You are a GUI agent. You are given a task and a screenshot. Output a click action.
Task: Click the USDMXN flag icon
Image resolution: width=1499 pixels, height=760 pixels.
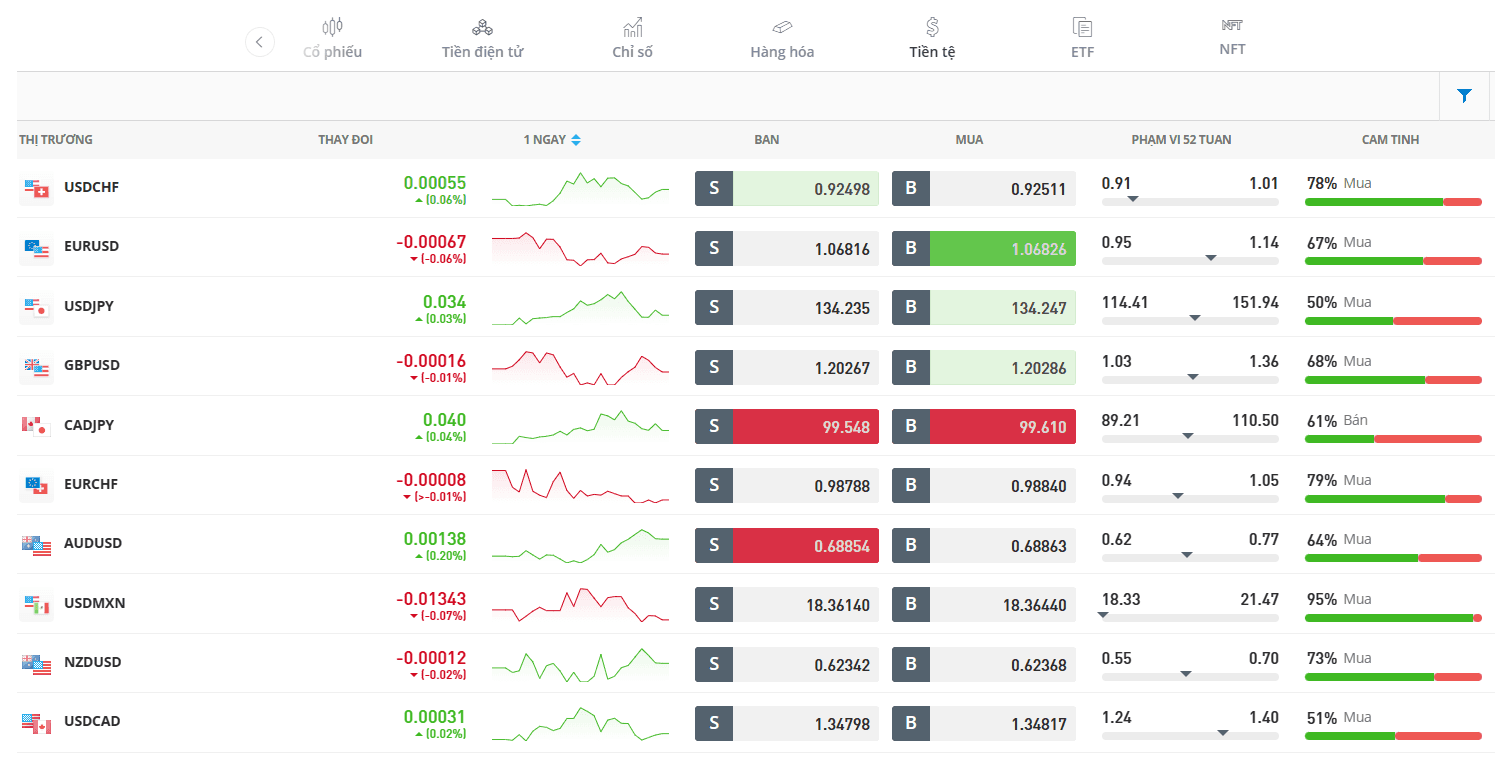(36, 603)
